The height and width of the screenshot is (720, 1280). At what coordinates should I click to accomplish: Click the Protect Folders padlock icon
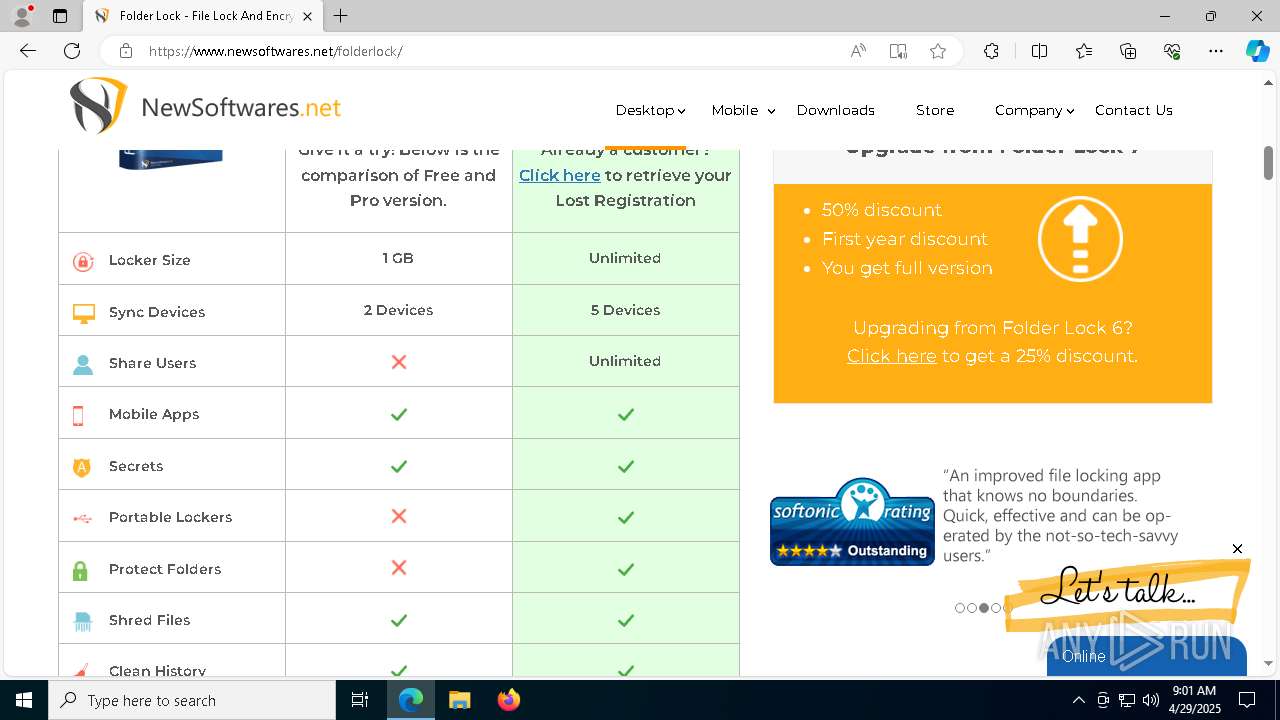80,570
